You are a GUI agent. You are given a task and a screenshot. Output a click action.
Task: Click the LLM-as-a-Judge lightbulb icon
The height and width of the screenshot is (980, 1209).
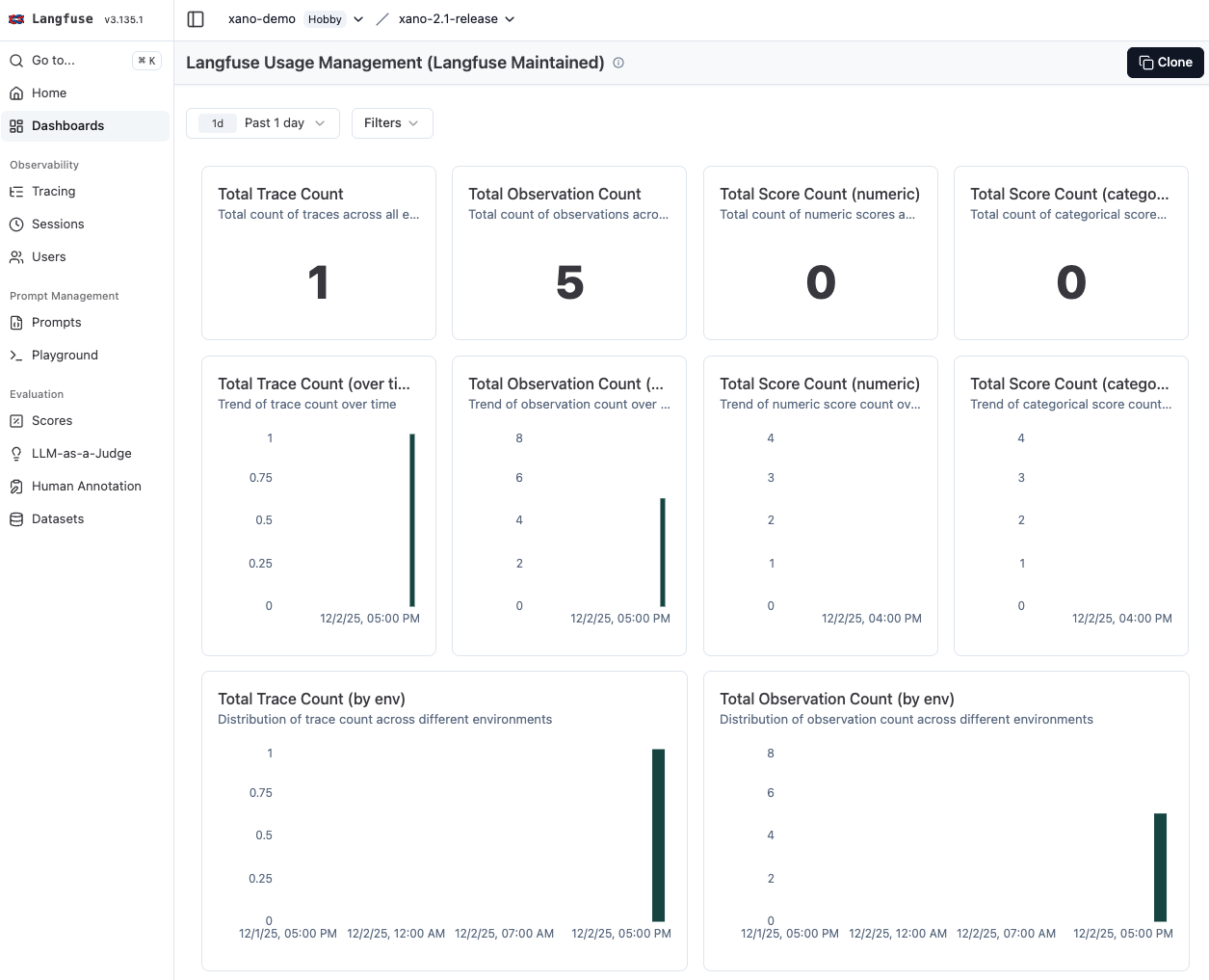[x=16, y=454]
